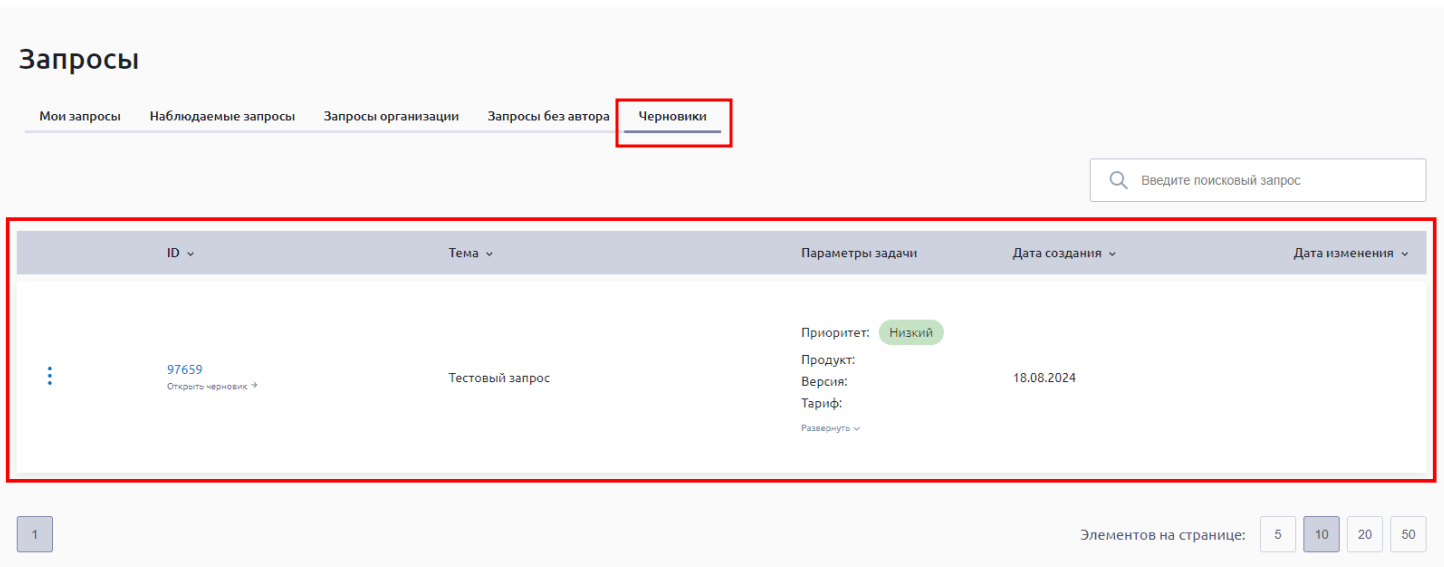Click the magnifier search icon
1444x567 pixels.
1119,181
